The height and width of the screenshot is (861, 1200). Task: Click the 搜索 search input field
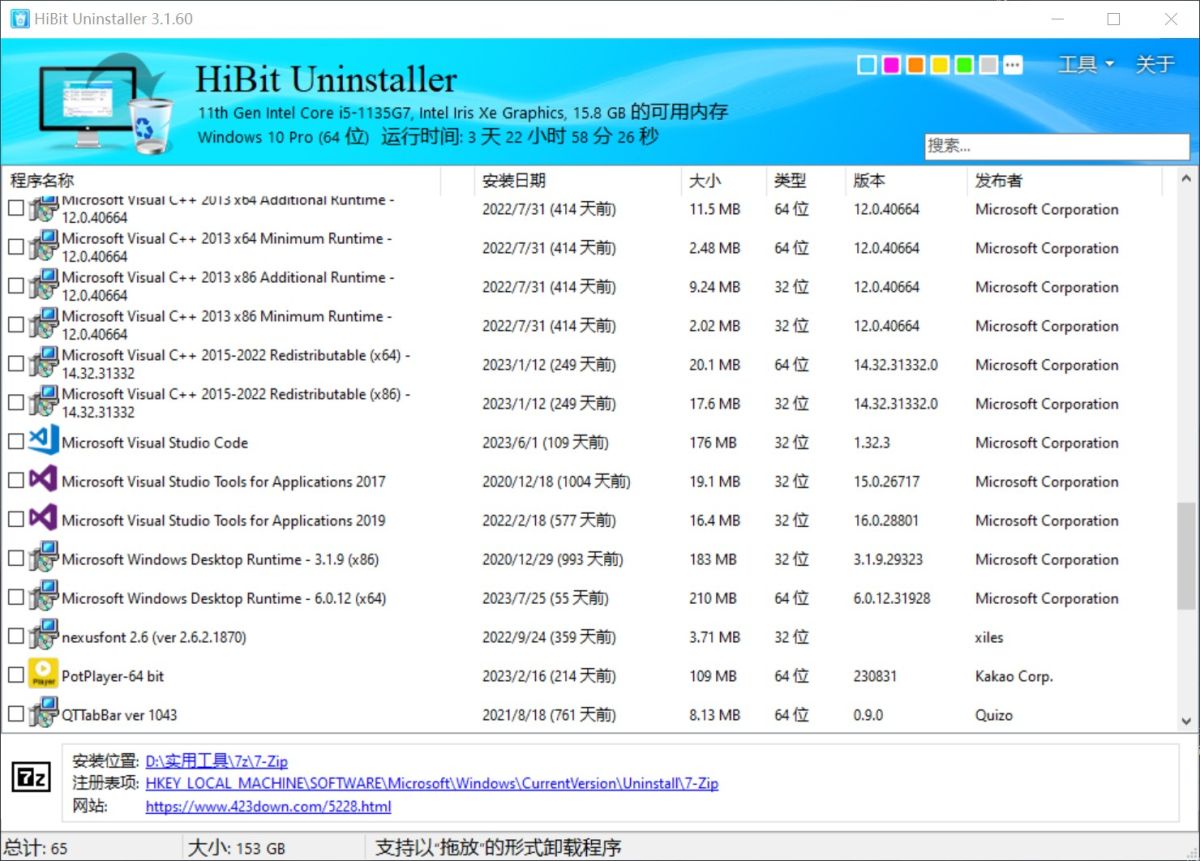[x=1057, y=146]
